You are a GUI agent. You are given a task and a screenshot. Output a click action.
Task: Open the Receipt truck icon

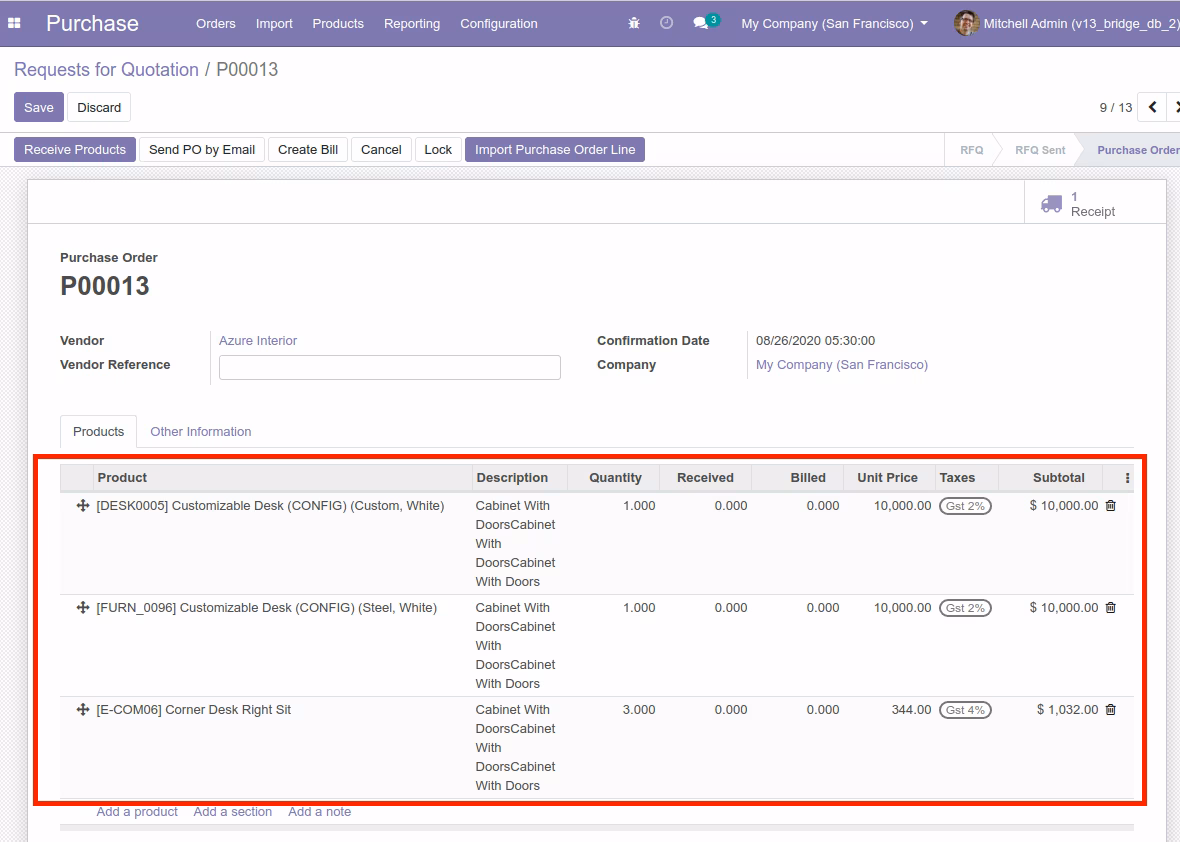tap(1051, 204)
